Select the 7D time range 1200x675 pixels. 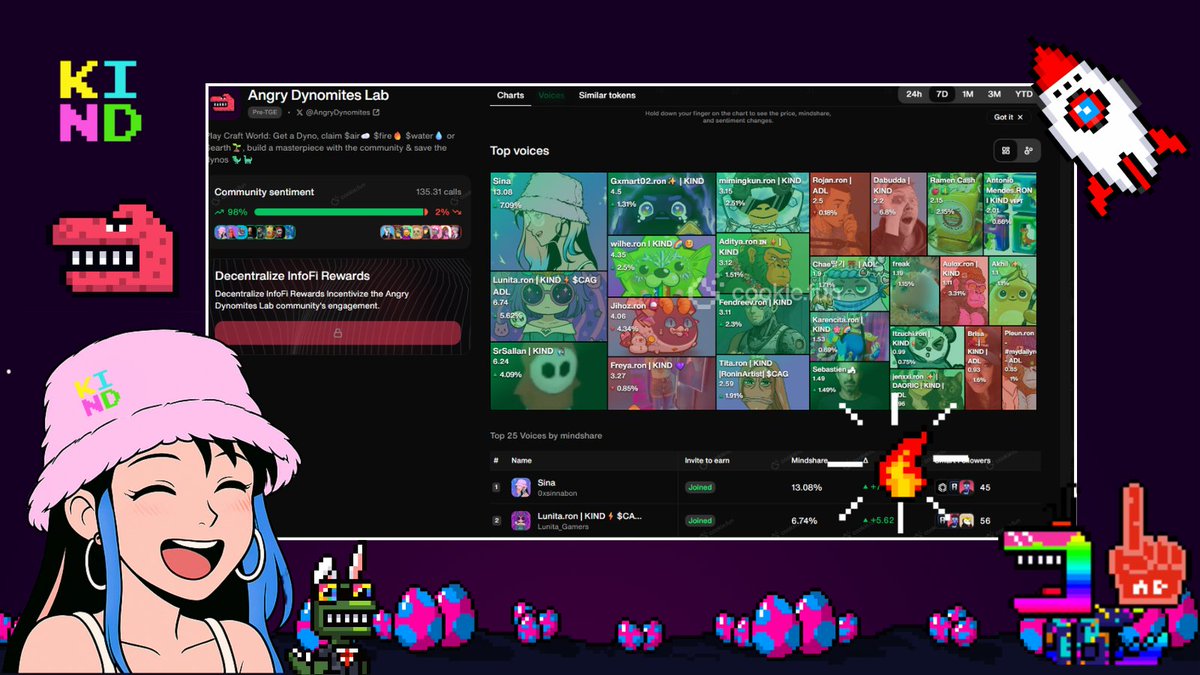[941, 94]
